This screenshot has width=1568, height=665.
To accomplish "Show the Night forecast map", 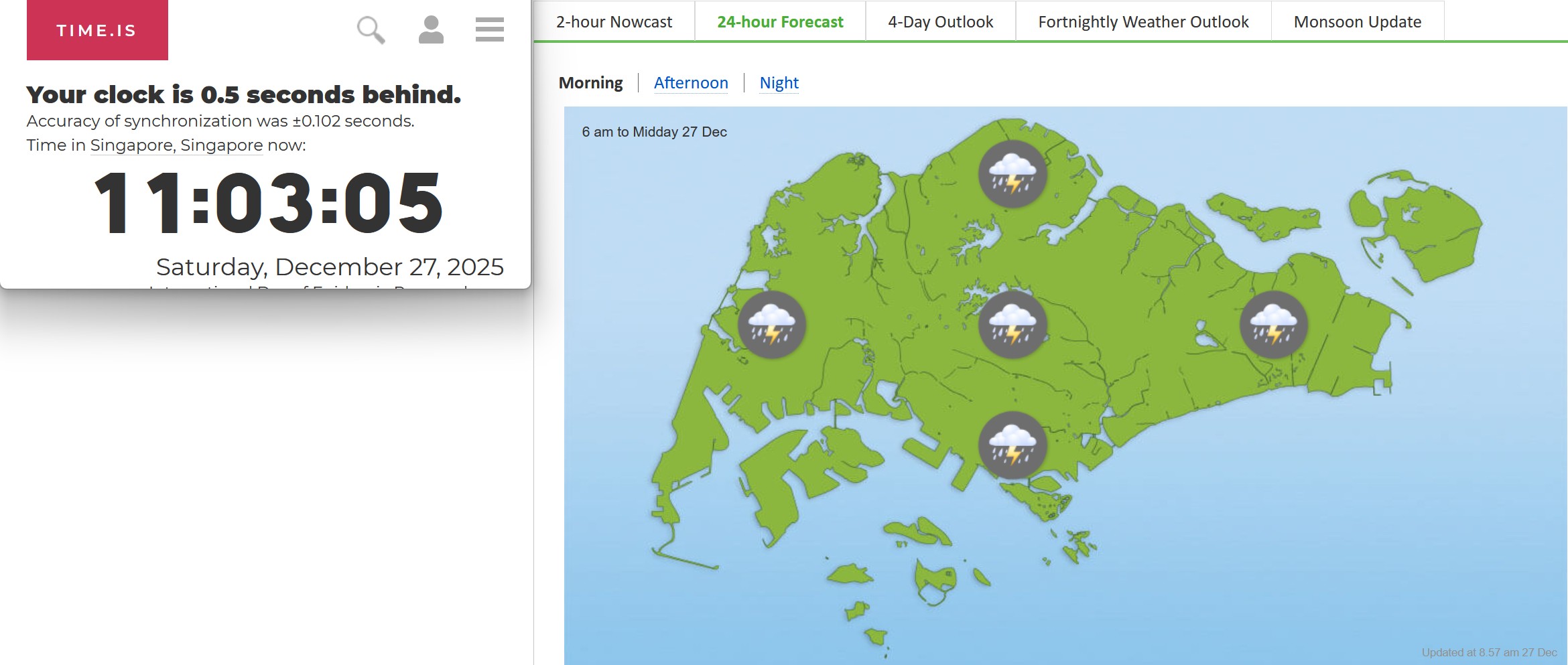I will tap(779, 82).
